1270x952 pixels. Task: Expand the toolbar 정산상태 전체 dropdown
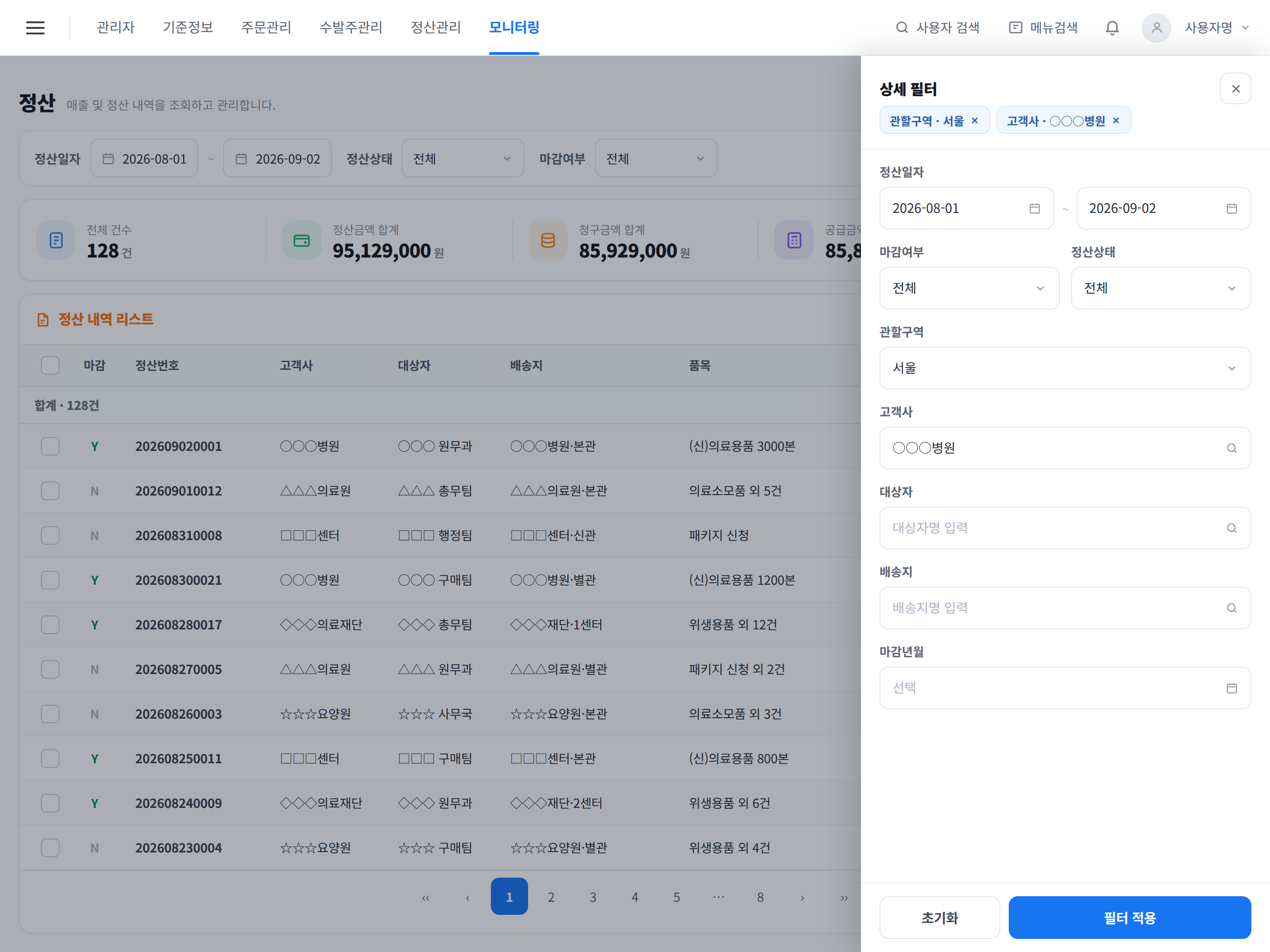tap(462, 159)
